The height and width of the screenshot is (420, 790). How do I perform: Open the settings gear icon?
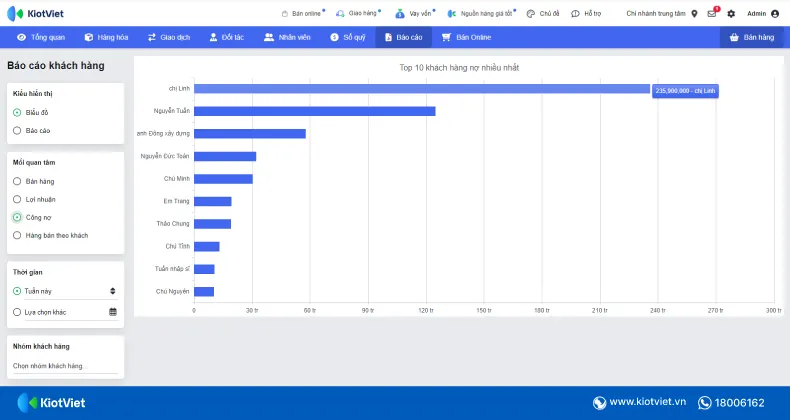pos(731,14)
